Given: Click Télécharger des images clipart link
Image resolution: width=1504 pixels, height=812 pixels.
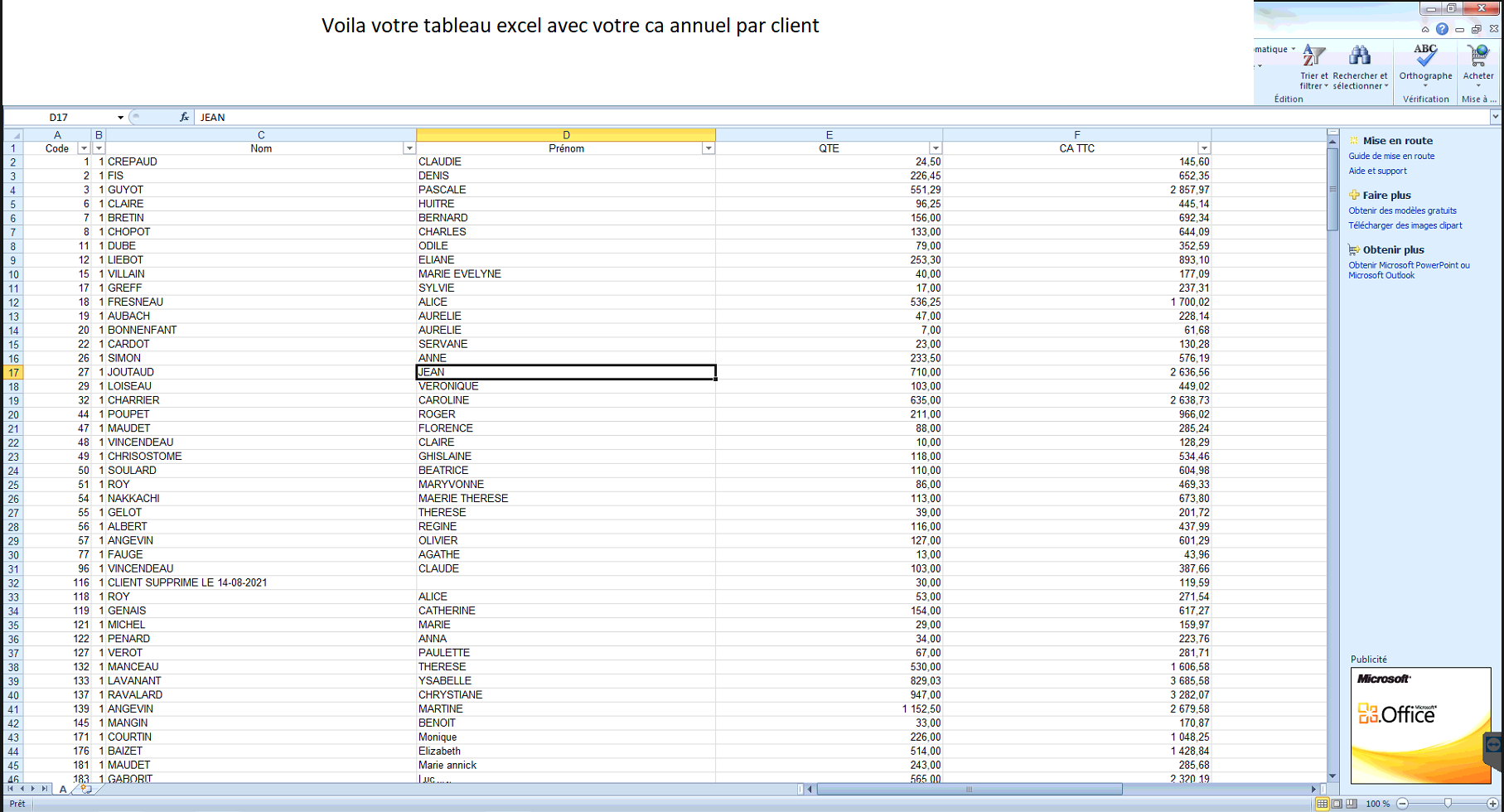Looking at the screenshot, I should point(1405,225).
